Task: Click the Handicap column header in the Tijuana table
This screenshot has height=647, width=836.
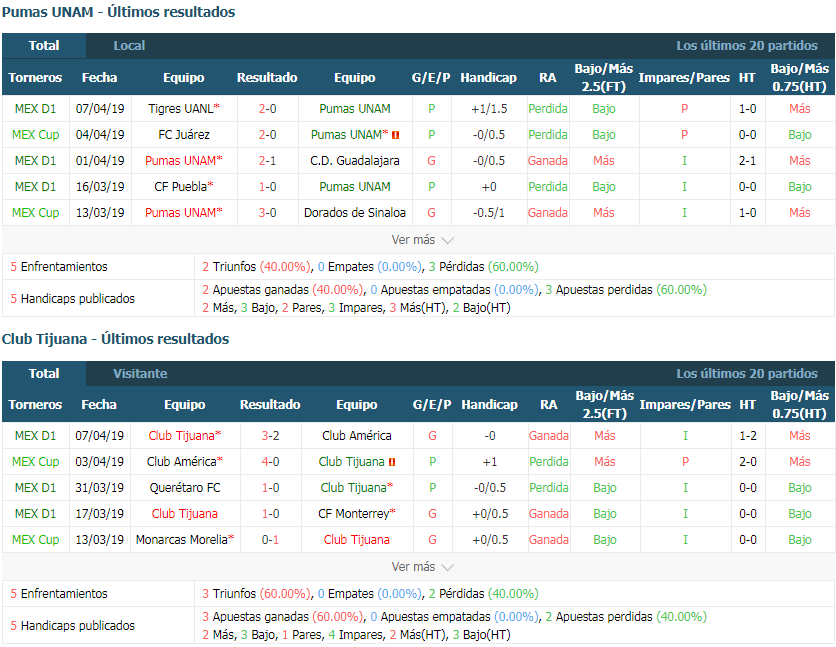Action: click(489, 405)
